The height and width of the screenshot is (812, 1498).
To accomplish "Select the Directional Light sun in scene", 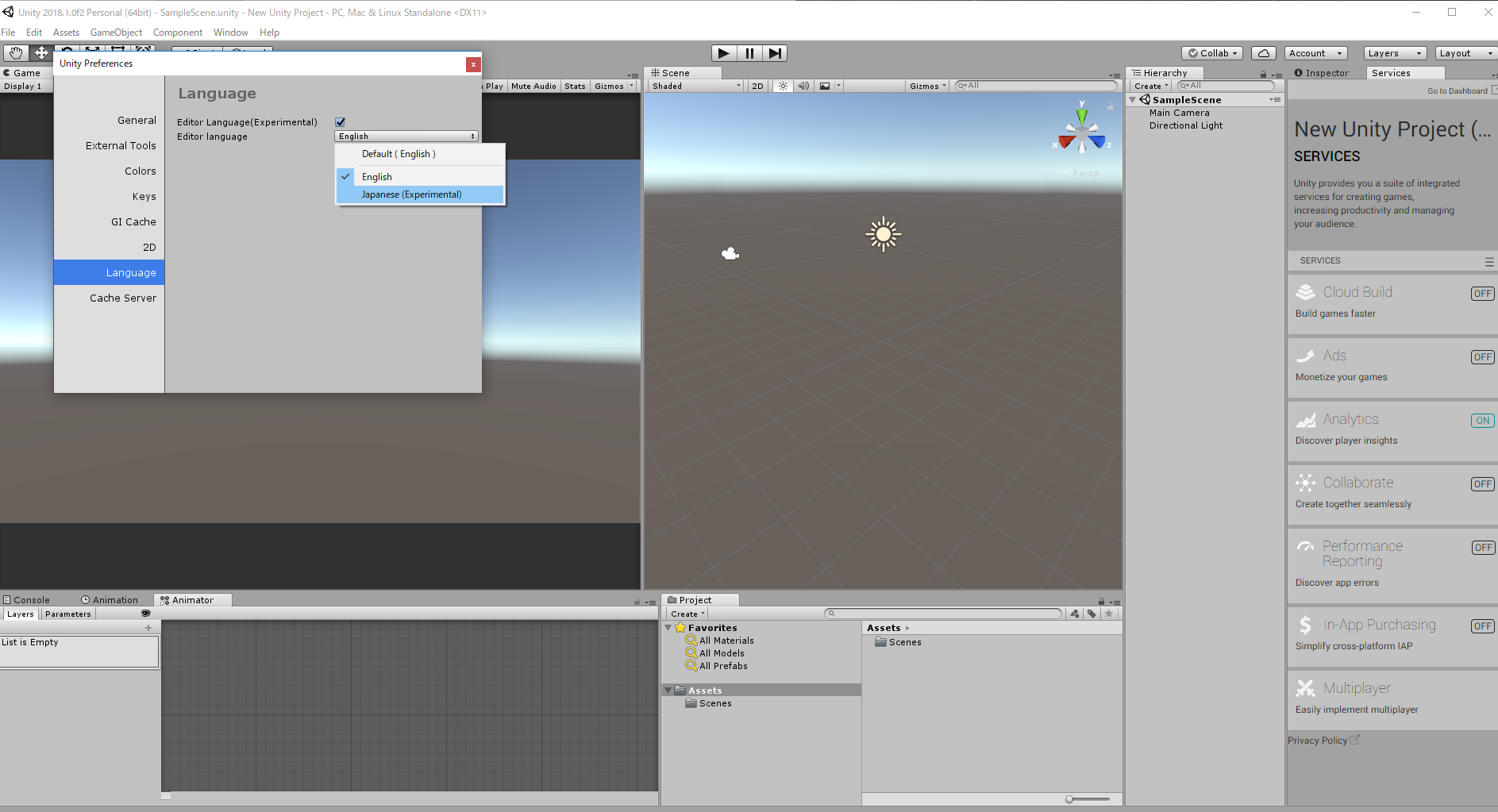I will 884,234.
